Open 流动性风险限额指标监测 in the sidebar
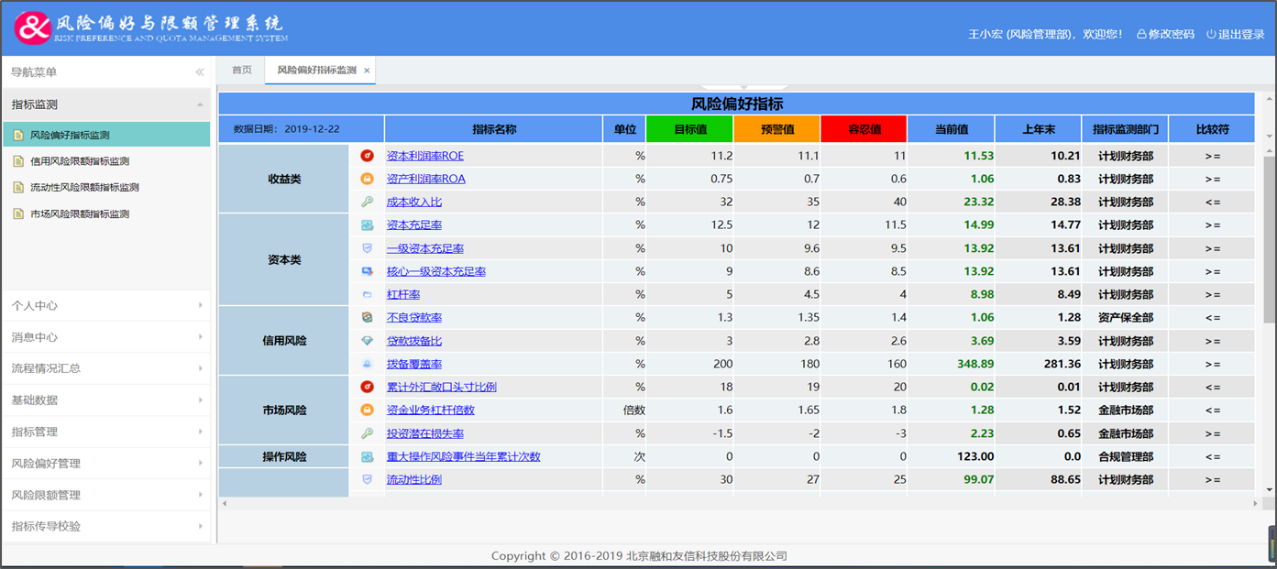Image resolution: width=1277 pixels, height=569 pixels. point(106,187)
